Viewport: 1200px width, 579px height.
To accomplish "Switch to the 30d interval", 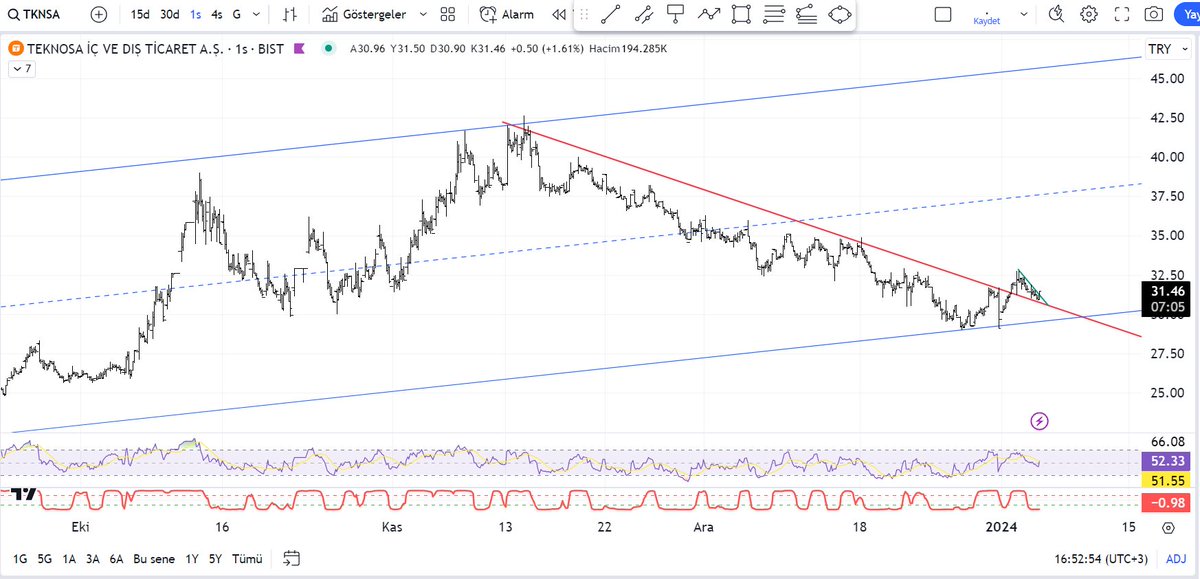I will point(170,15).
